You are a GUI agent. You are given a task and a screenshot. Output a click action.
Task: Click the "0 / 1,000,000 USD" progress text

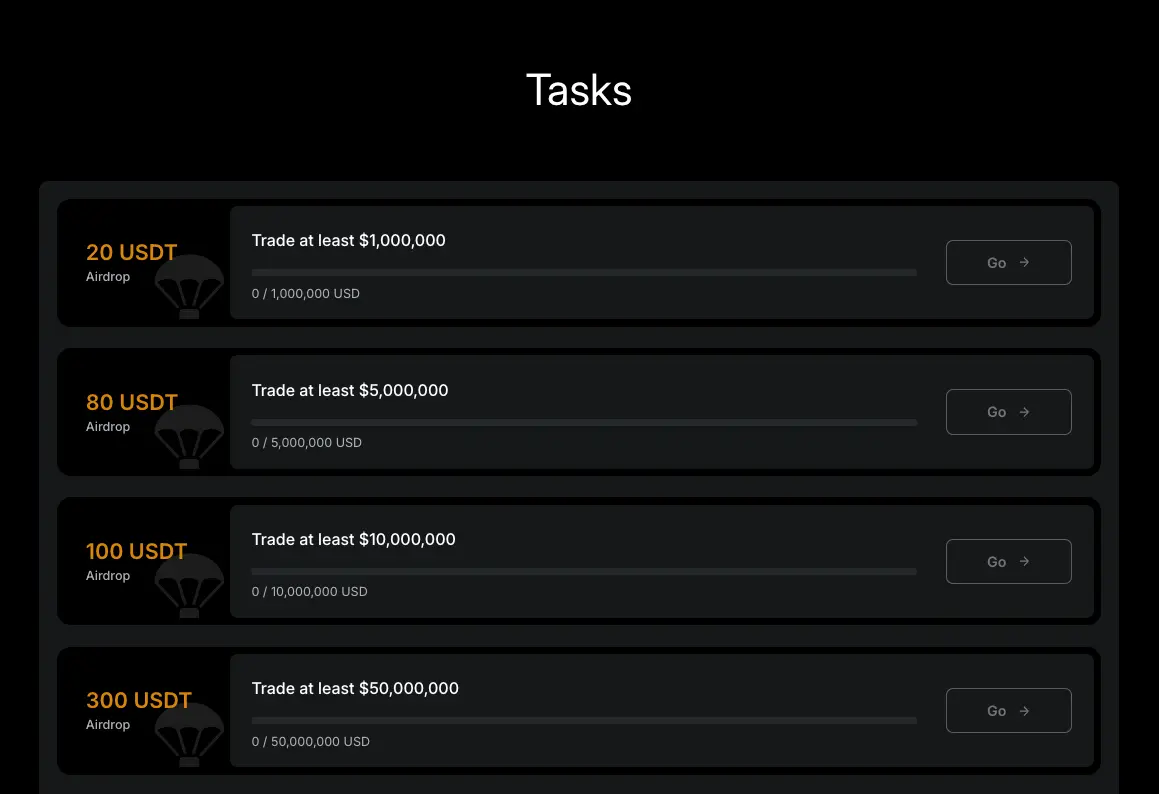point(306,294)
